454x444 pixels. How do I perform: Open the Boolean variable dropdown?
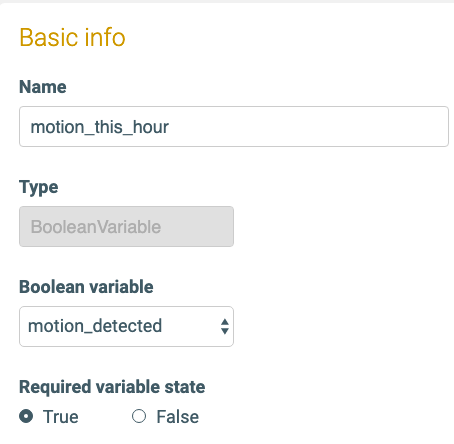126,326
